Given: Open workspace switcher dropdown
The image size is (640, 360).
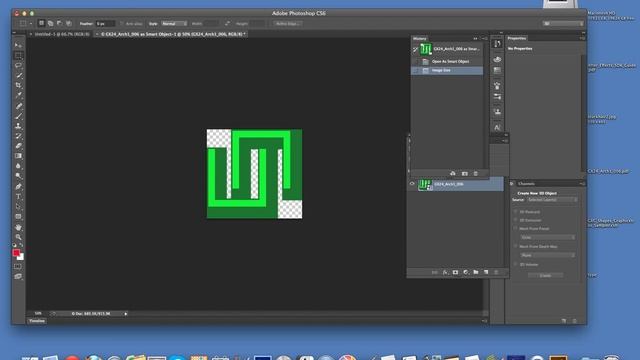Looking at the screenshot, I should point(563,24).
